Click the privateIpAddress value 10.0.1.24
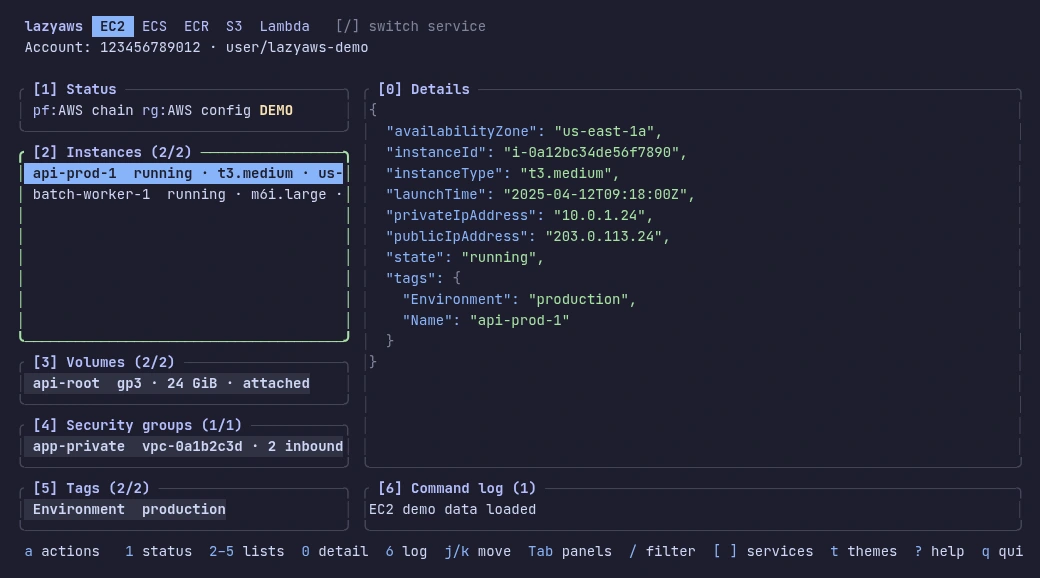Screen dimensions: 1040x578 (600, 216)
